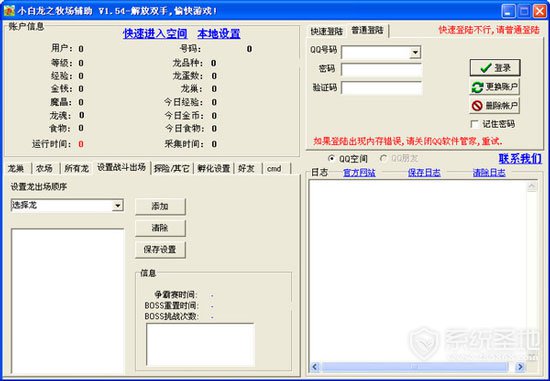550x381 pixels.
Task: Enable the 记住密码 checkbox
Action: (x=475, y=124)
